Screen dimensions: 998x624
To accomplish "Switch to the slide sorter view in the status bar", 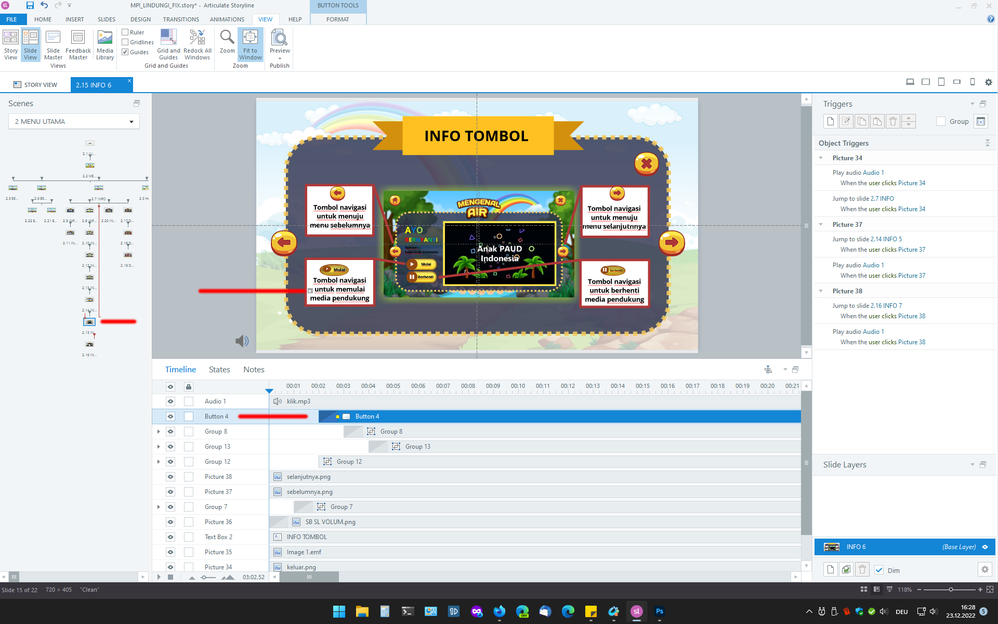I will (864, 590).
